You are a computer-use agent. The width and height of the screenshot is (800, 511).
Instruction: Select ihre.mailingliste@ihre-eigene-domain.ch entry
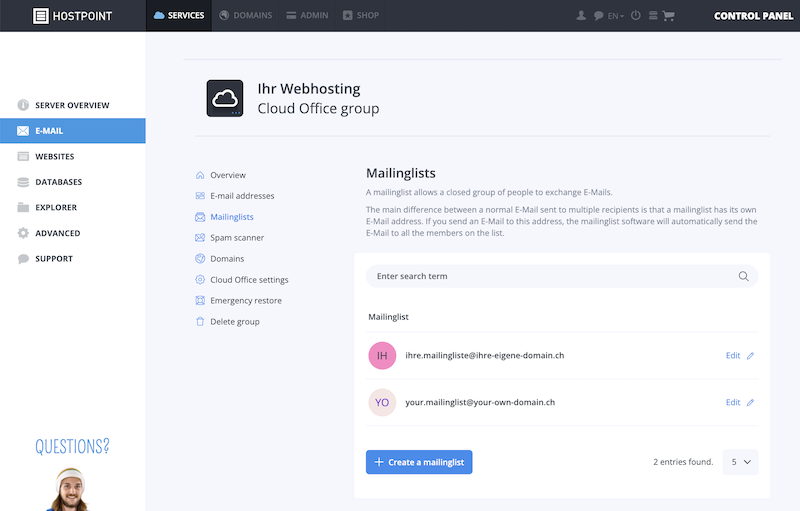(485, 355)
